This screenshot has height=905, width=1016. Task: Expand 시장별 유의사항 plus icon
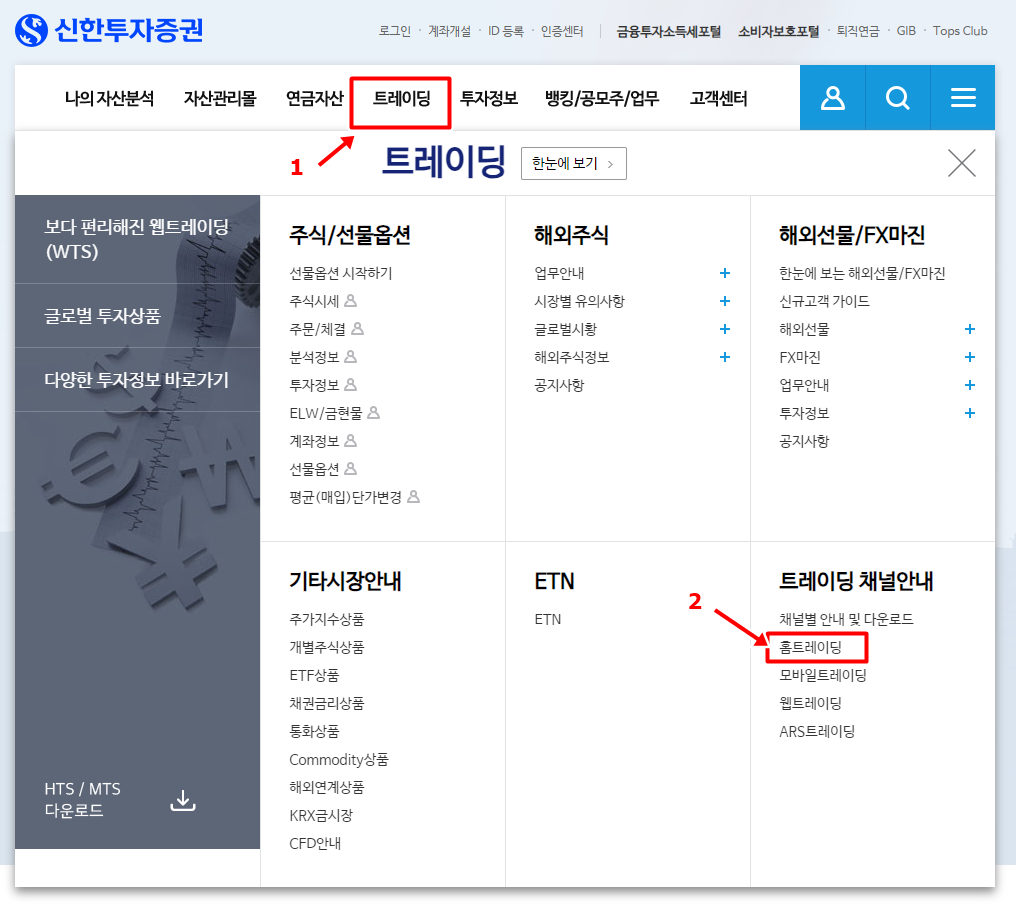tap(725, 301)
